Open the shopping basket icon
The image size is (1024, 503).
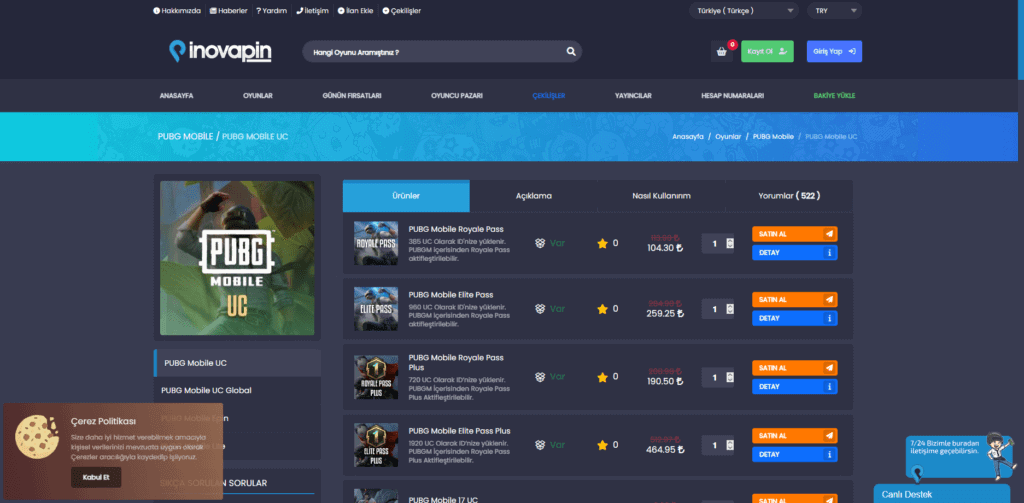coord(722,52)
